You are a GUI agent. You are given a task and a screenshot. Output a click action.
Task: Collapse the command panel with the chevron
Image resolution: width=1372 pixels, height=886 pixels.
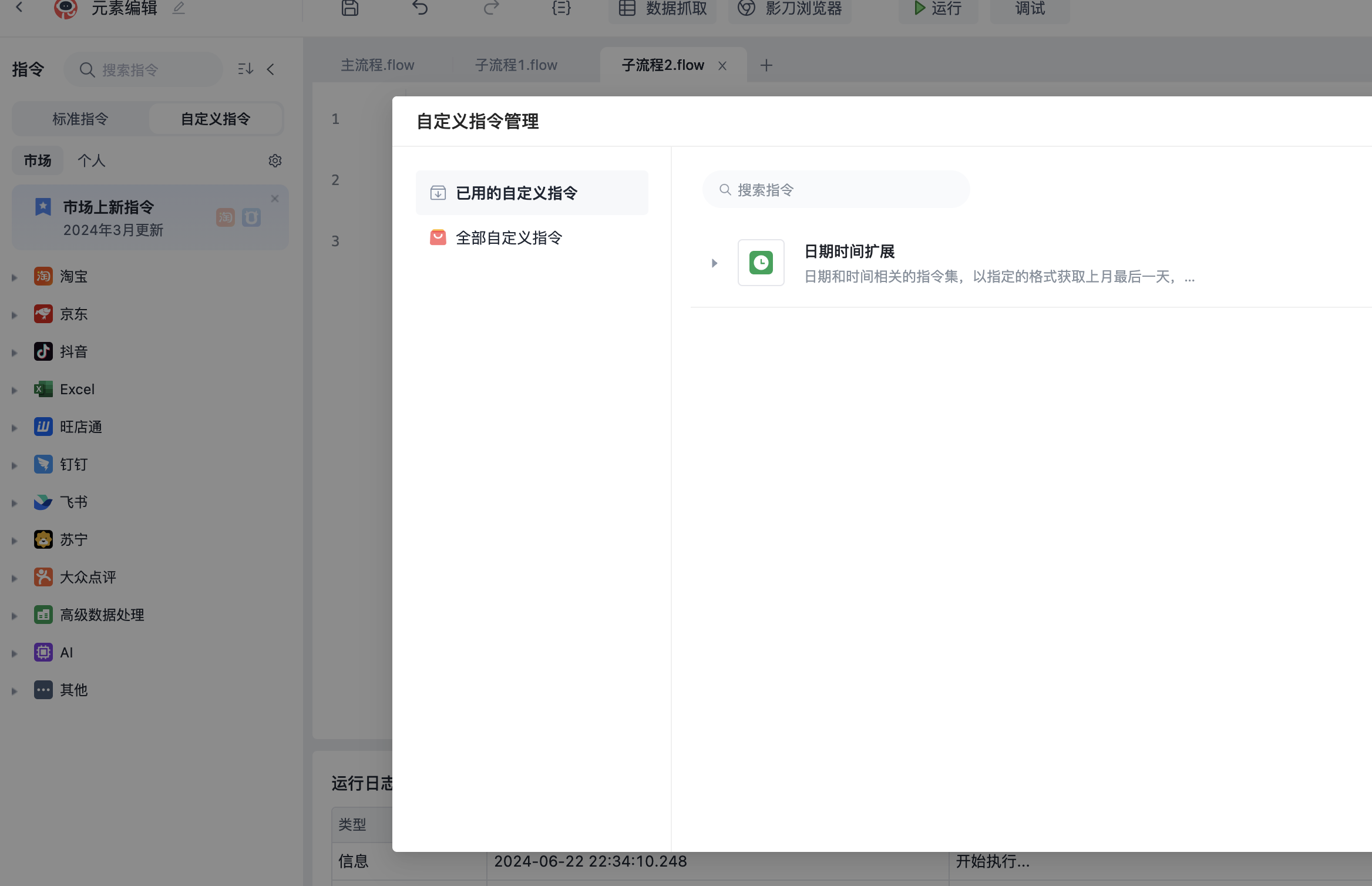[271, 69]
